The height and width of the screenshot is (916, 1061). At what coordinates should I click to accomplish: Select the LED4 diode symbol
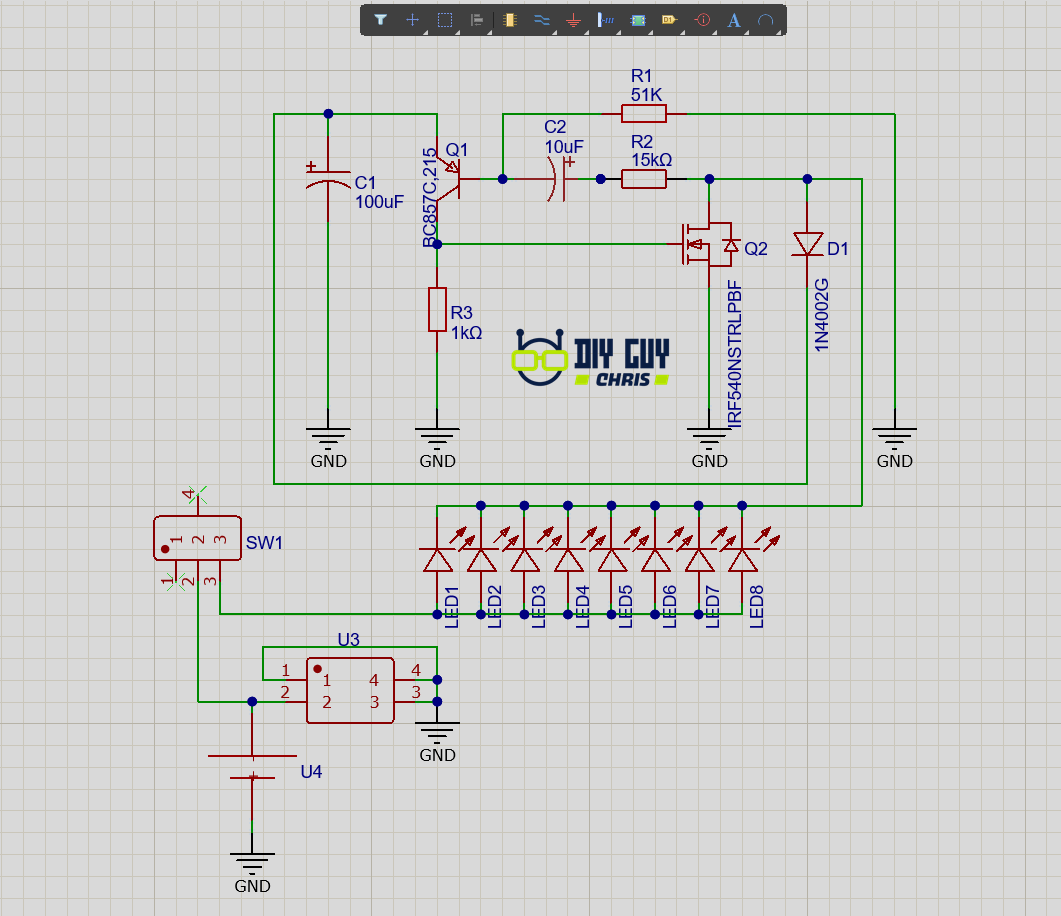pos(568,560)
